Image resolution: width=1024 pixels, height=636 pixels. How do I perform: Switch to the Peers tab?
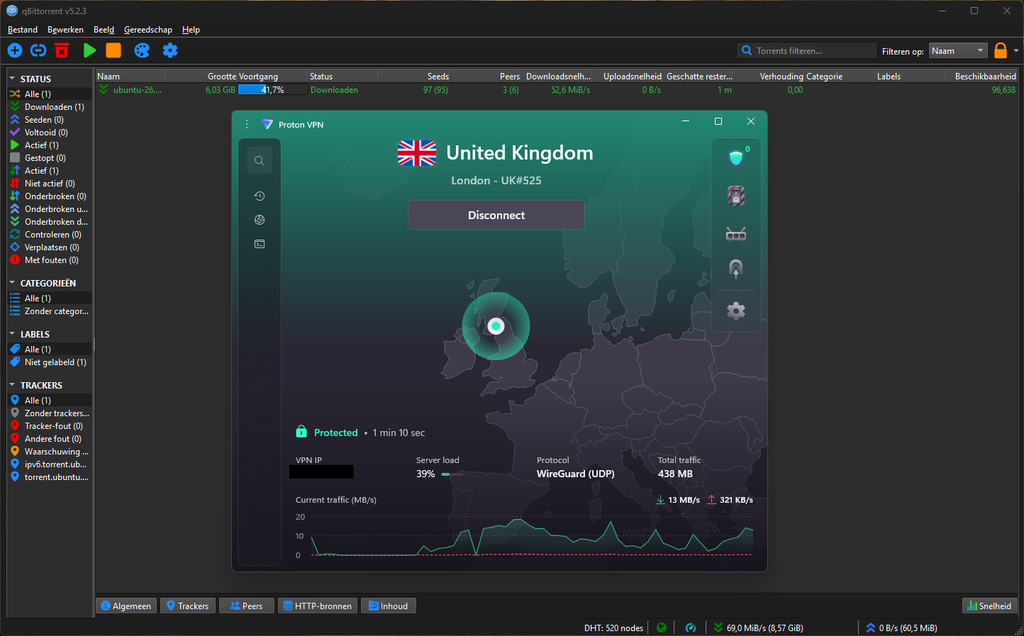246,606
